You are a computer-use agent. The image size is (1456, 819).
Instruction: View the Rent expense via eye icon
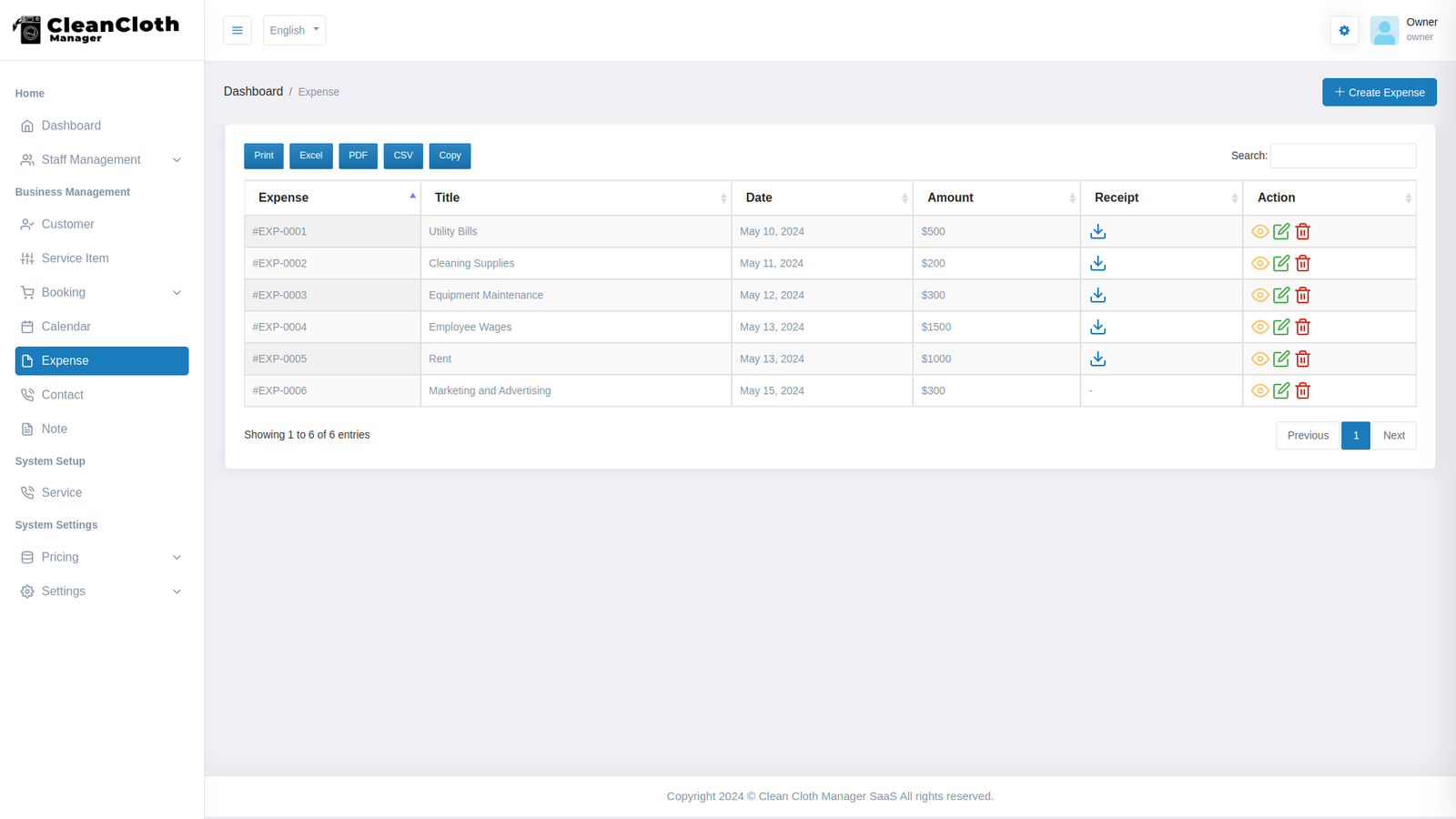(x=1259, y=359)
